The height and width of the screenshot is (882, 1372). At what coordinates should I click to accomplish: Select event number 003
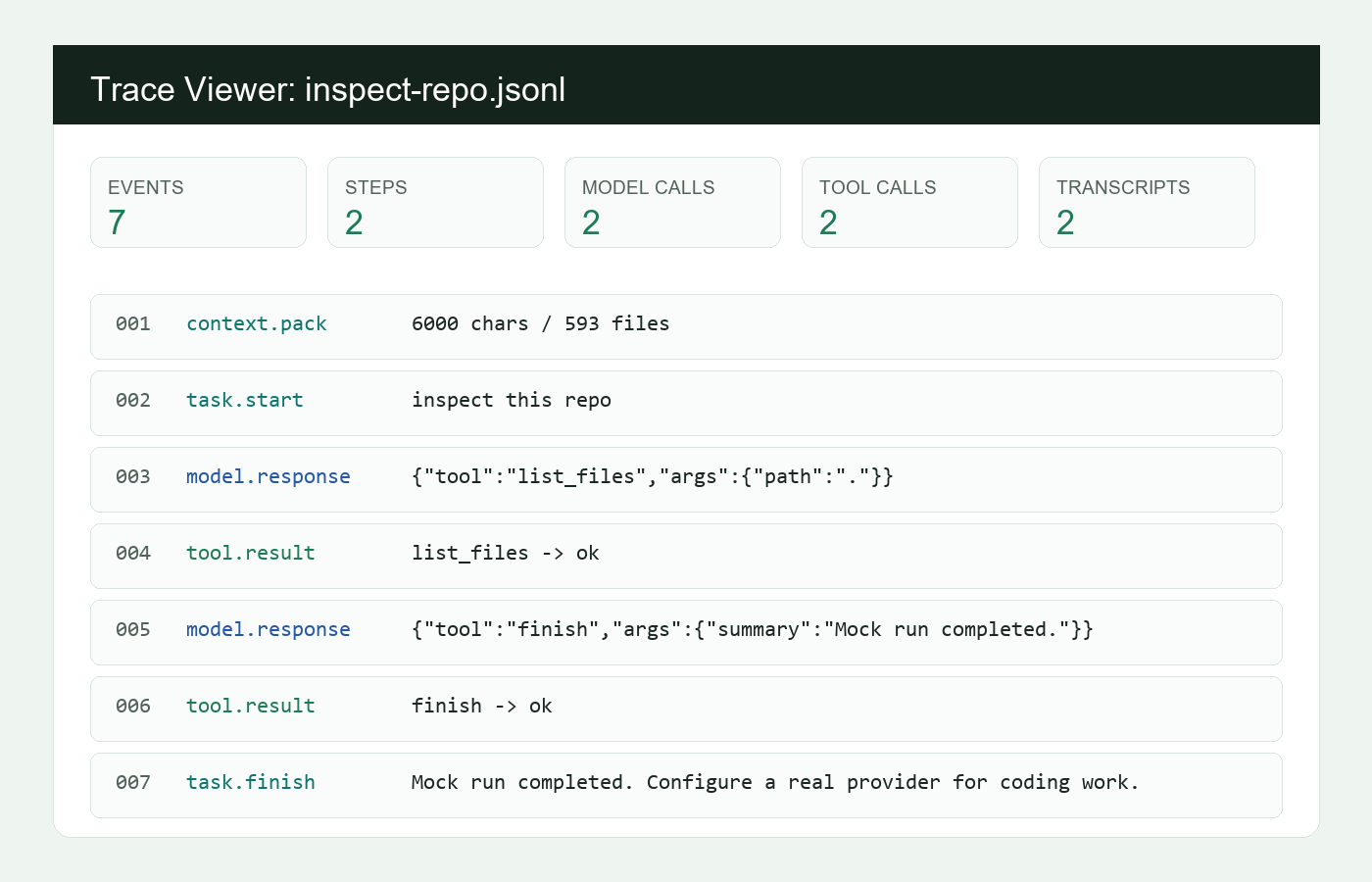pos(133,476)
